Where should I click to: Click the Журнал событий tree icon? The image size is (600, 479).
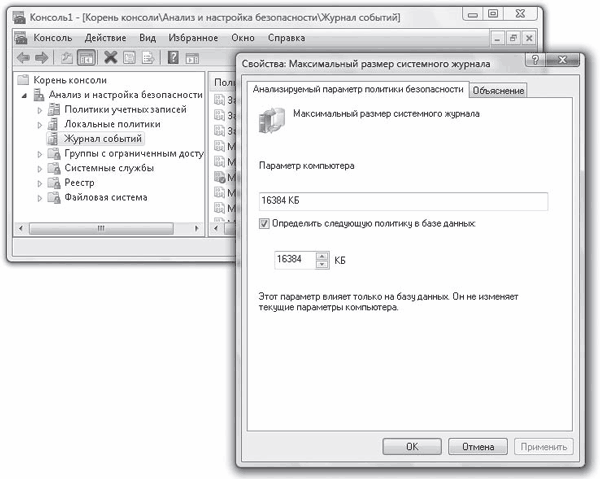click(x=52, y=138)
